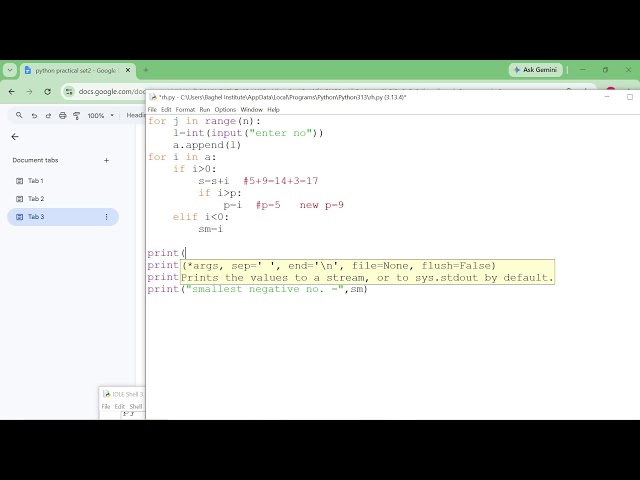
Task: Click the Ask Gemini button
Action: 536,70
